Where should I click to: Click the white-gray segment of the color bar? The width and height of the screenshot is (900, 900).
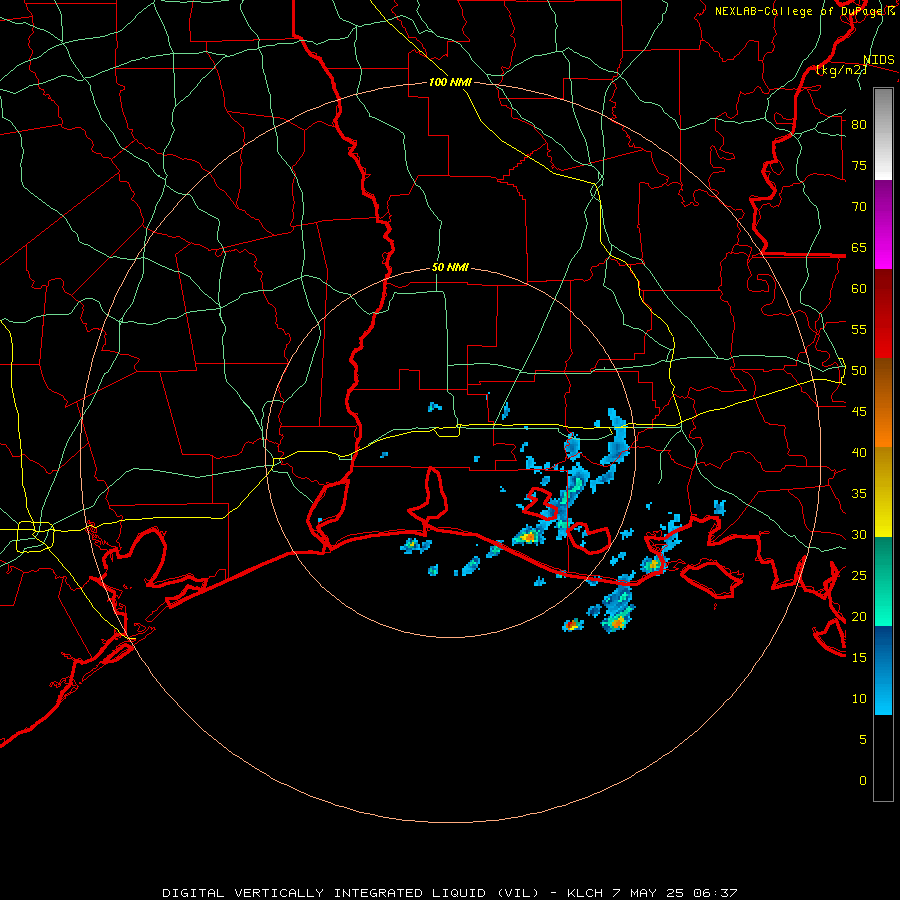coord(883,134)
